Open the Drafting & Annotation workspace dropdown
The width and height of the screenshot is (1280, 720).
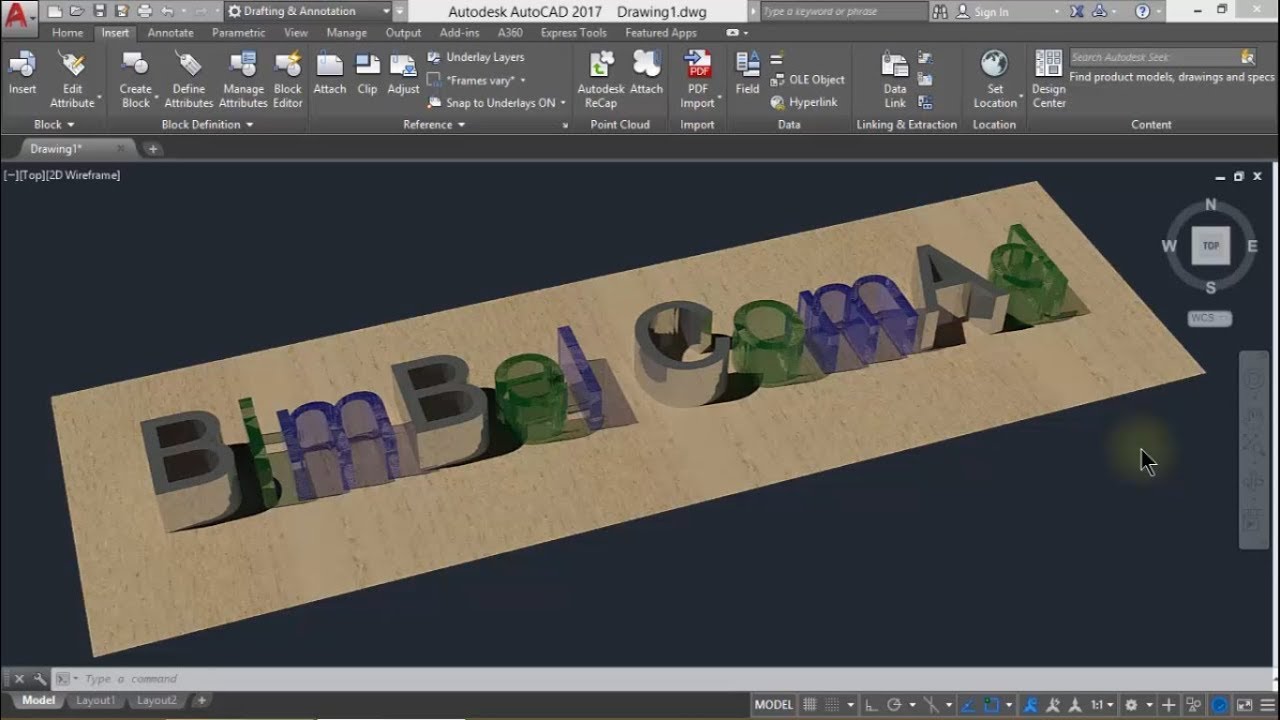click(x=308, y=12)
